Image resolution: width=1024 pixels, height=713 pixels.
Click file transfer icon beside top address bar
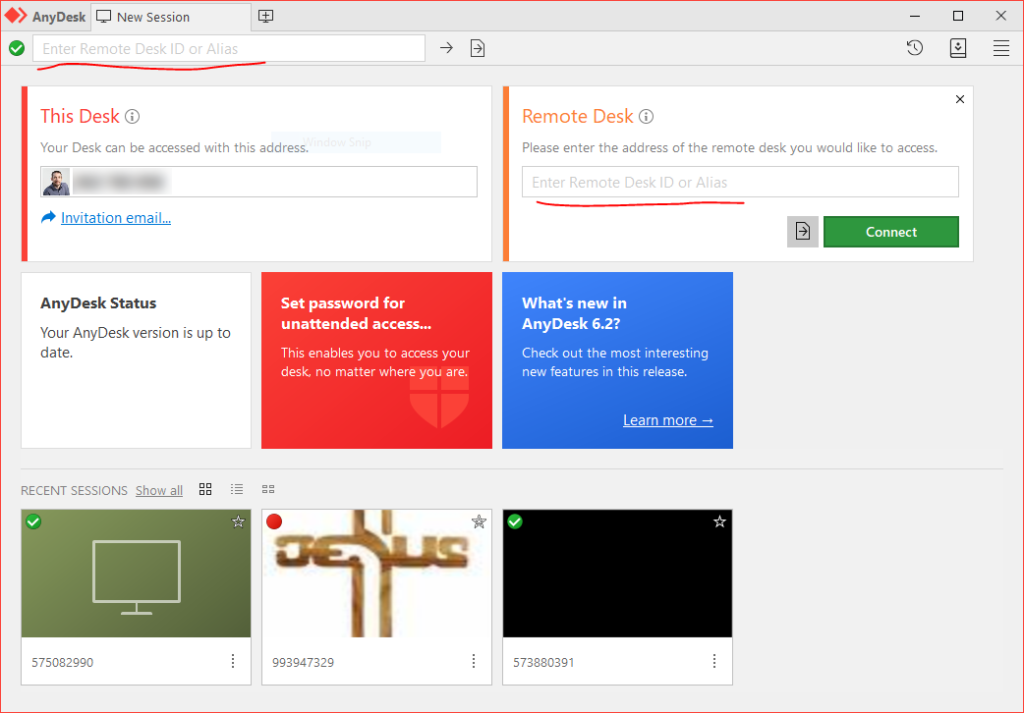point(477,48)
